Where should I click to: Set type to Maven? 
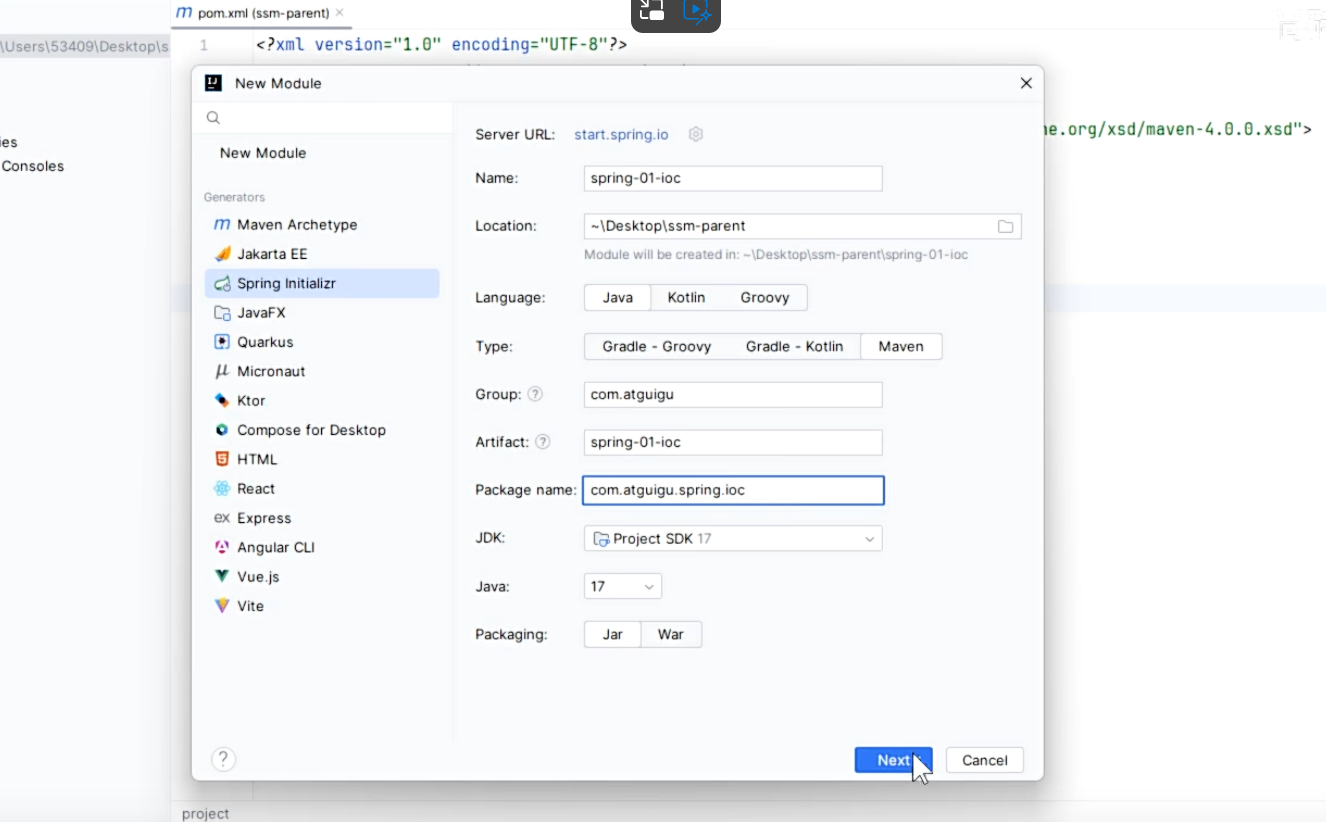coord(901,346)
